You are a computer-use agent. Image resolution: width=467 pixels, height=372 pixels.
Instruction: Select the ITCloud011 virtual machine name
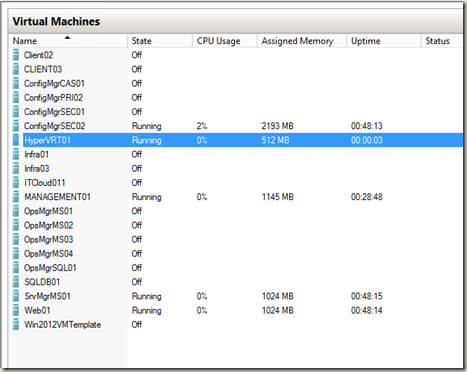click(x=45, y=183)
